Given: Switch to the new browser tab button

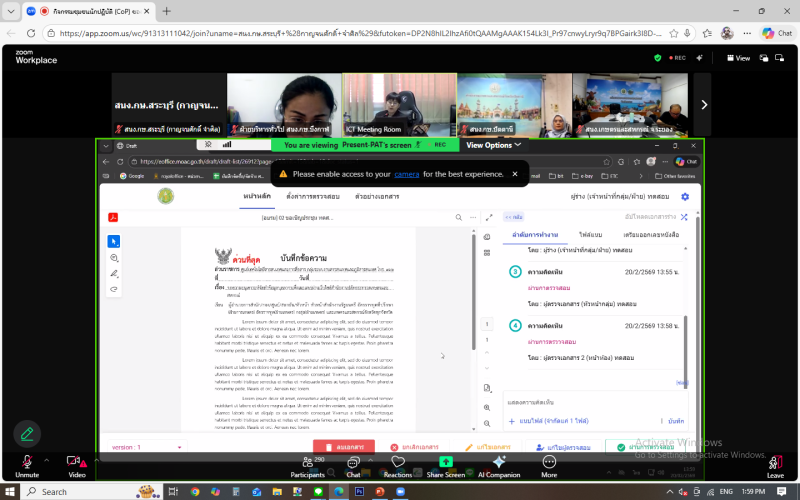Looking at the screenshot, I should [166, 11].
